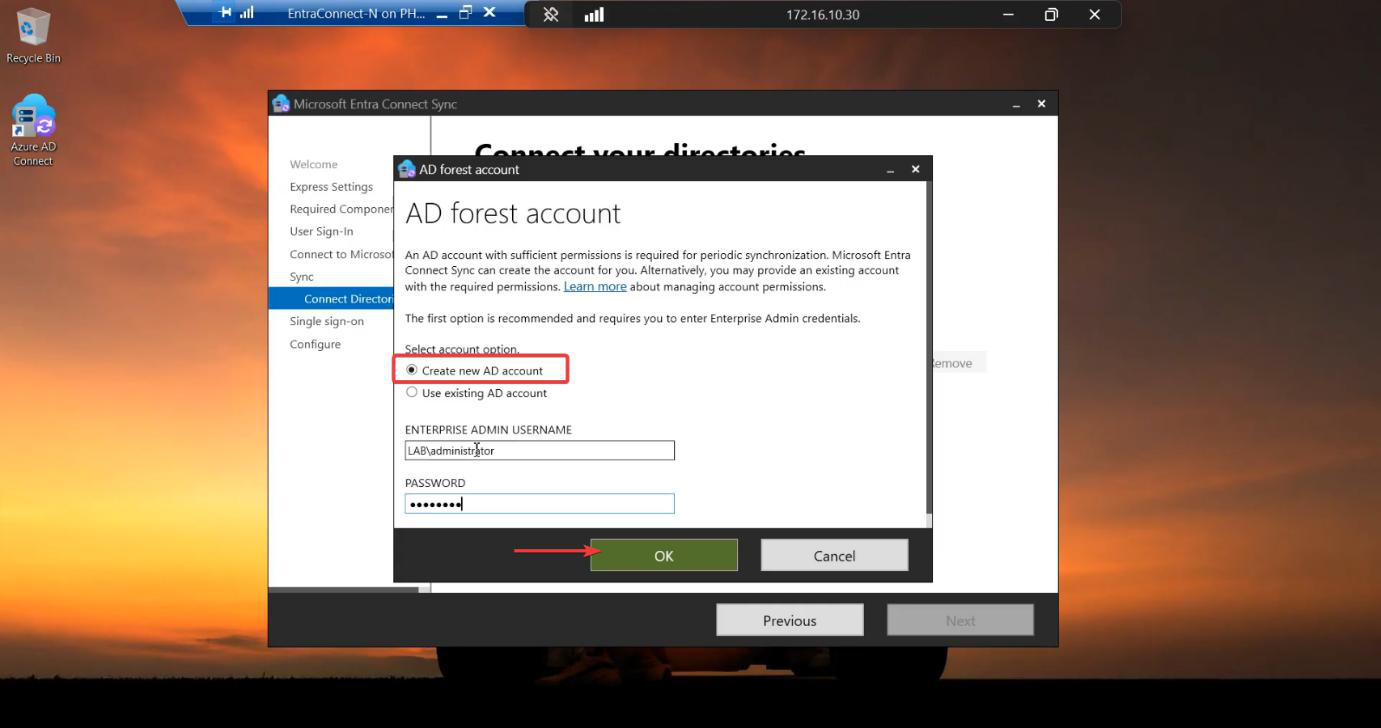Click the pin icon on EntraConnect-N connection bar

(226, 13)
